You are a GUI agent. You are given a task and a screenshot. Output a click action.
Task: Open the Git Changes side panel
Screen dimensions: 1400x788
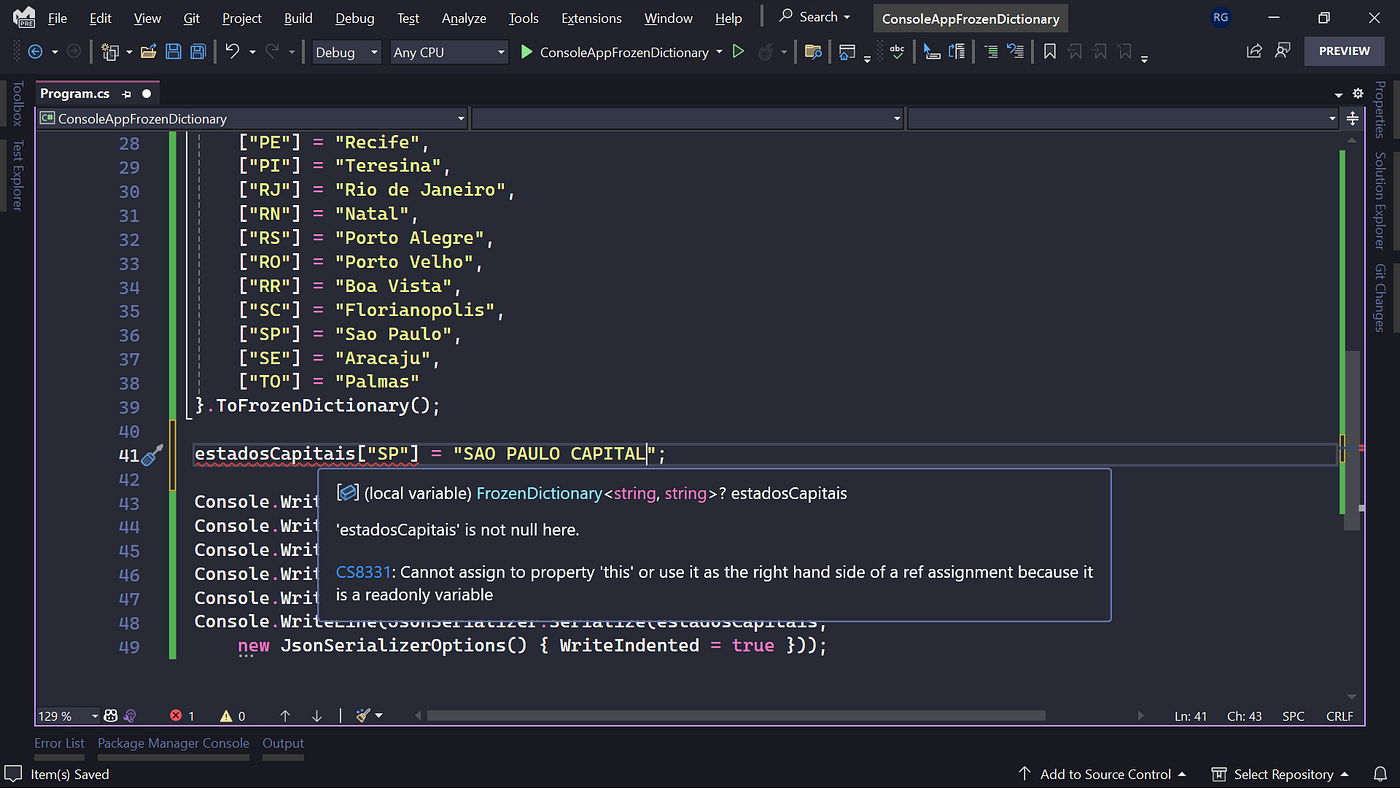(1380, 298)
